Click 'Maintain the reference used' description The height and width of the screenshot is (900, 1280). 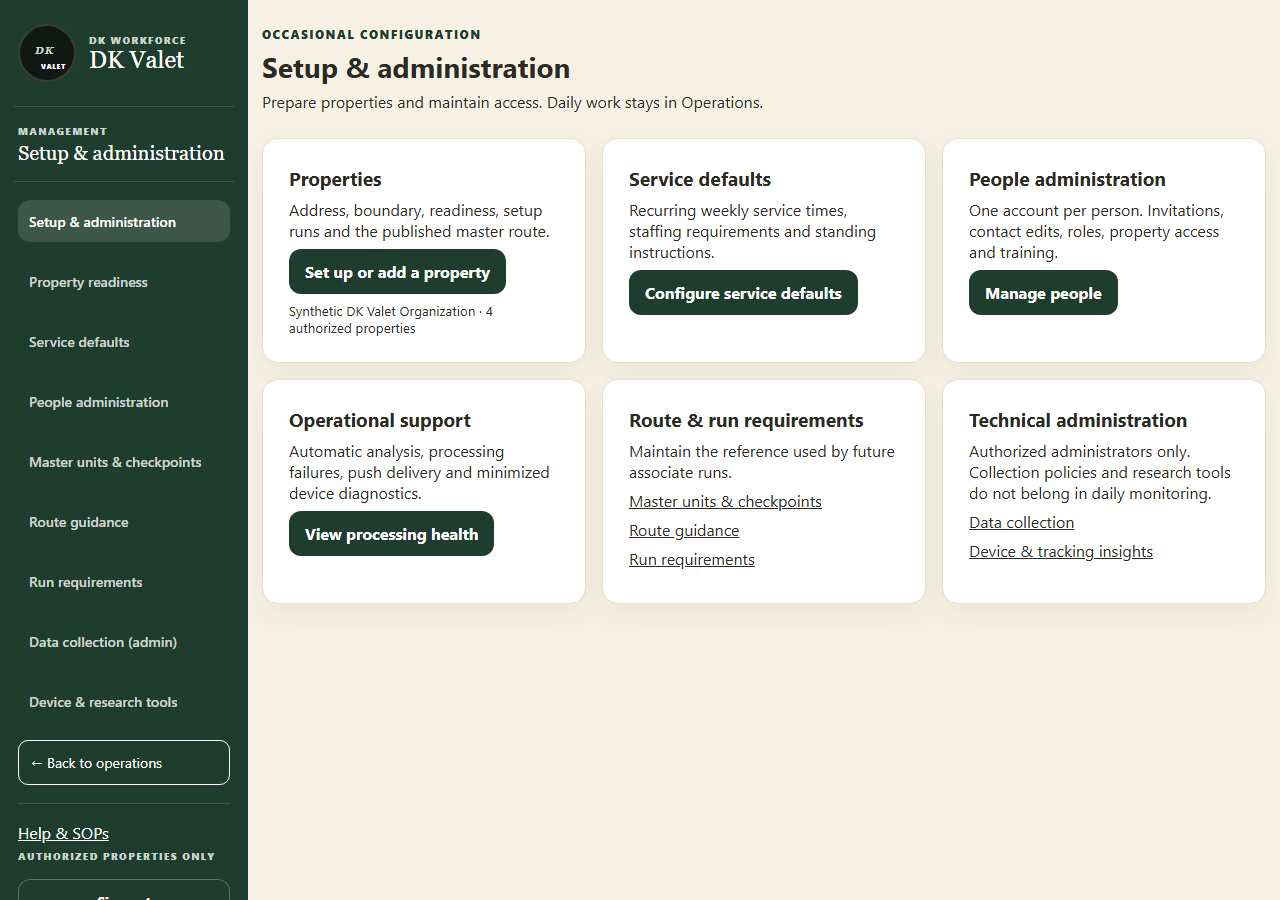point(762,462)
